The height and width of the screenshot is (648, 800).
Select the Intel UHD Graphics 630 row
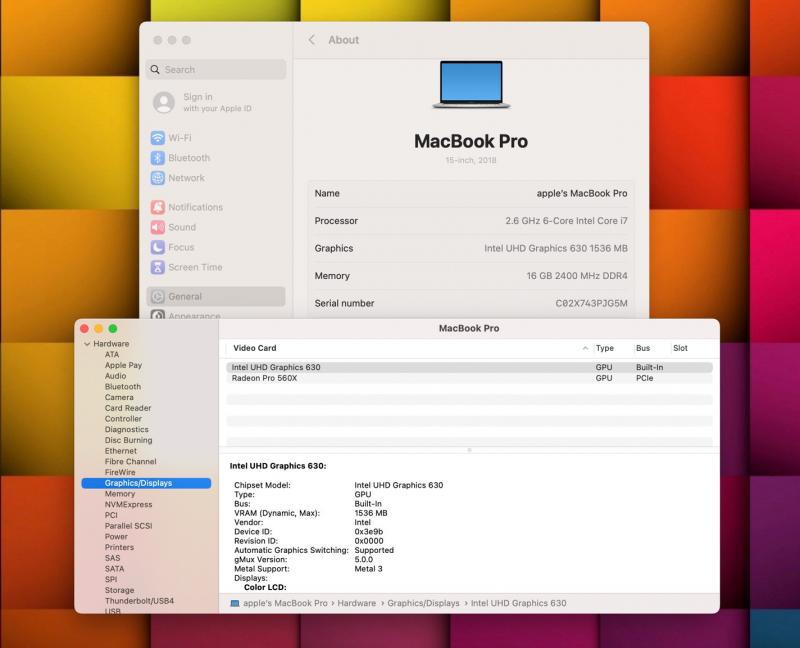(x=469, y=367)
